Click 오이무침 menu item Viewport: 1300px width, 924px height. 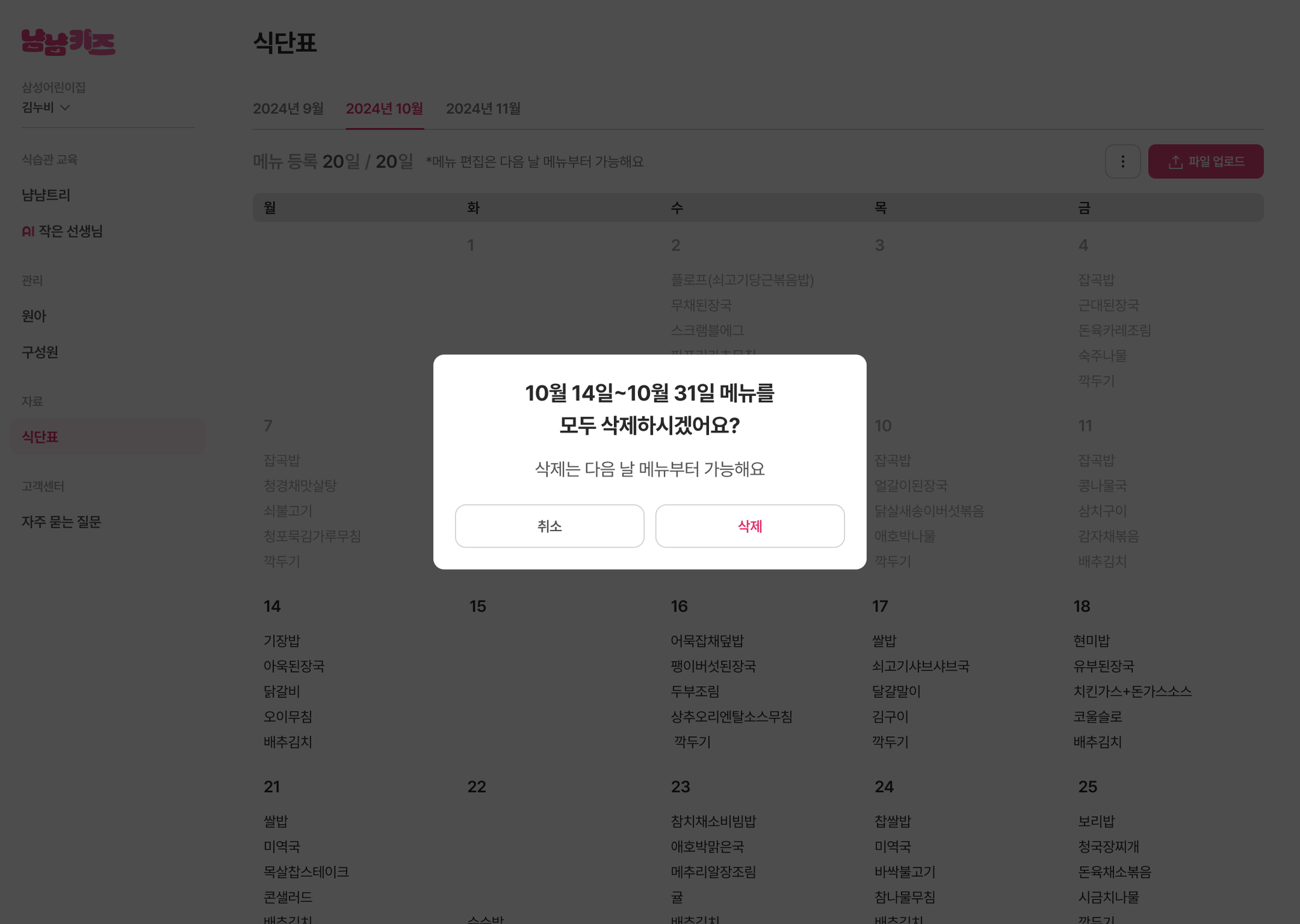[288, 716]
